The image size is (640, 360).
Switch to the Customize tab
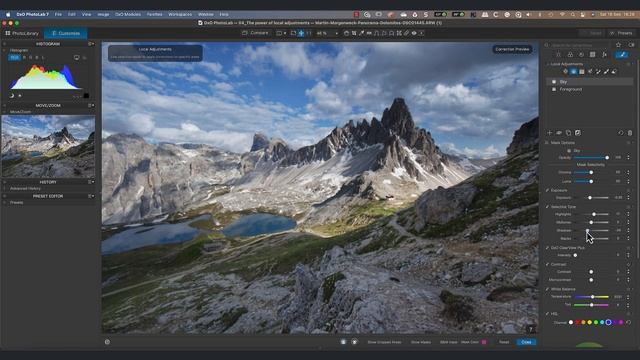65,33
